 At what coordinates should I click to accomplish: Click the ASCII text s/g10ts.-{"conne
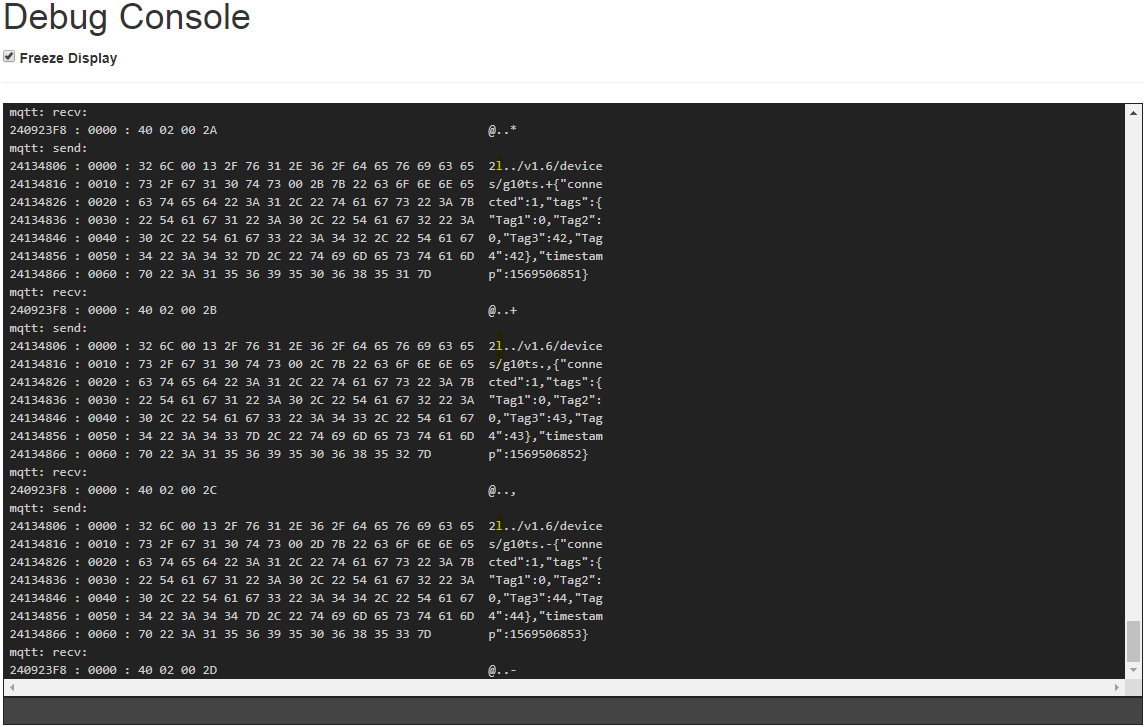545,545
